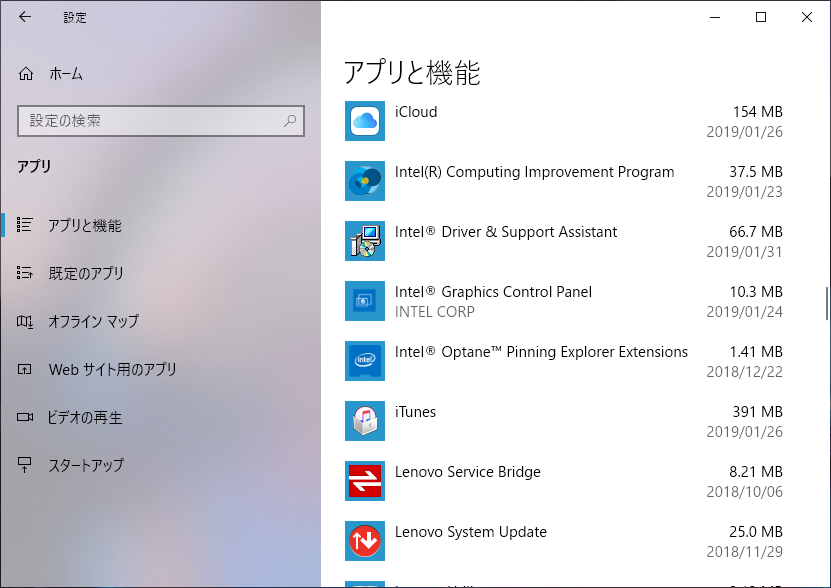The height and width of the screenshot is (588, 831).
Task: Select Lenovo System Update entry
Action: point(471,532)
